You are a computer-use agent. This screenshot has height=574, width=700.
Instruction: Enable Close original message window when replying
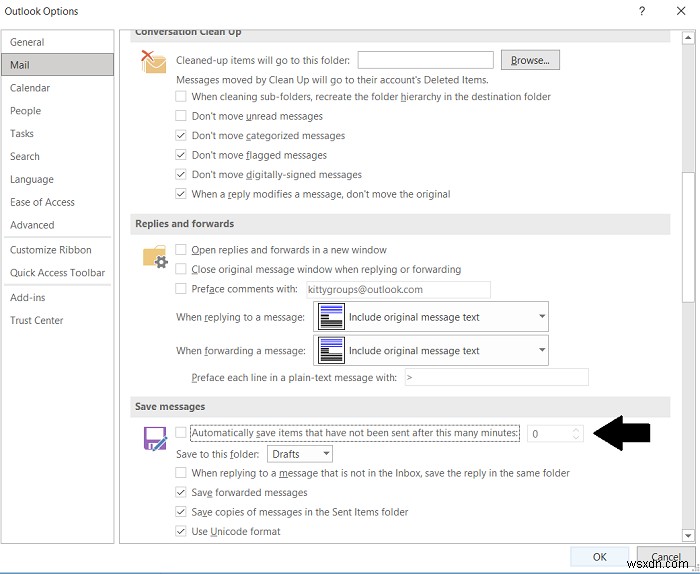pos(180,269)
